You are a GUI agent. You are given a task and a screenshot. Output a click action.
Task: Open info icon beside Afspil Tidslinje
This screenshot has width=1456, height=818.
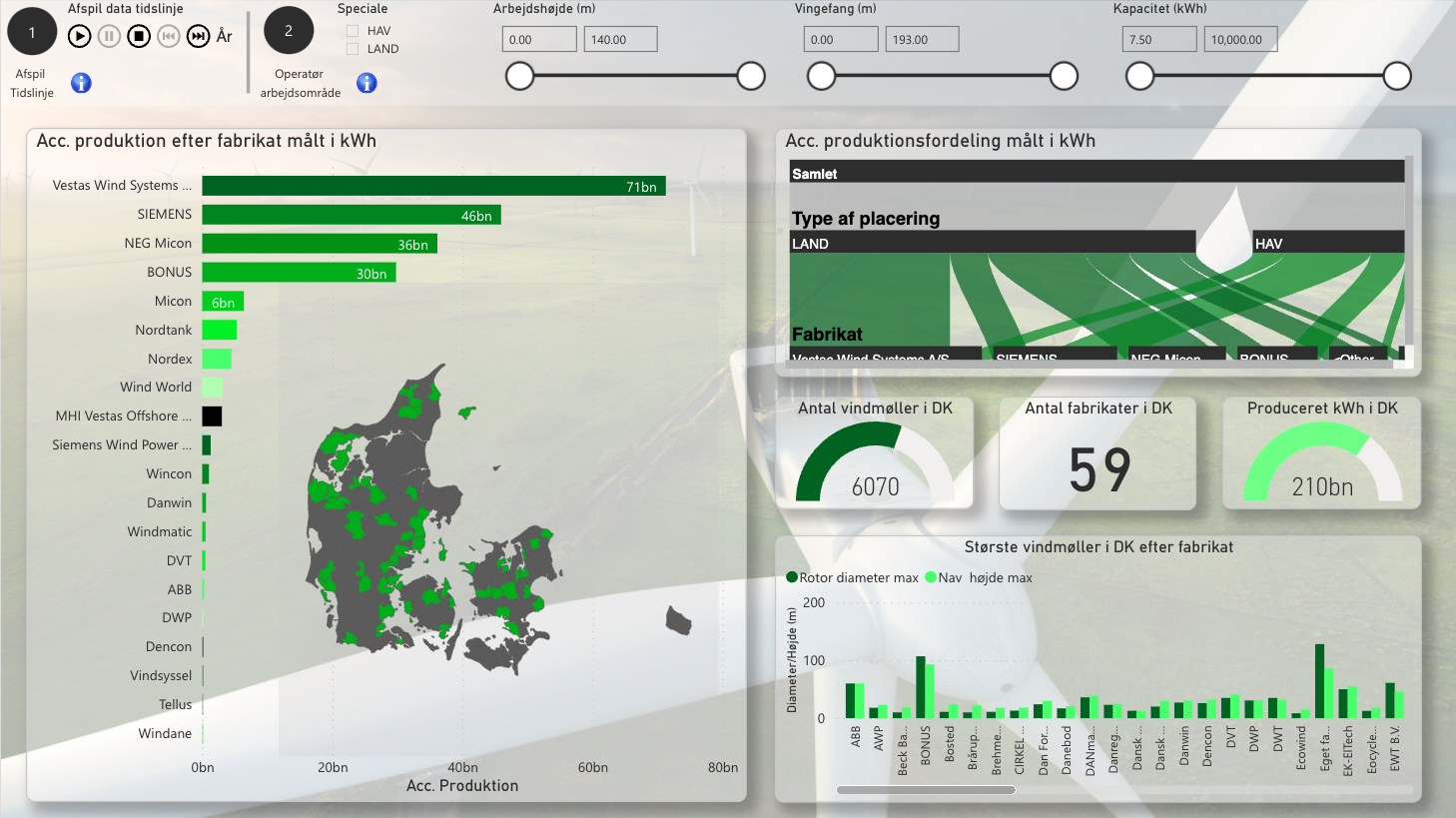82,83
